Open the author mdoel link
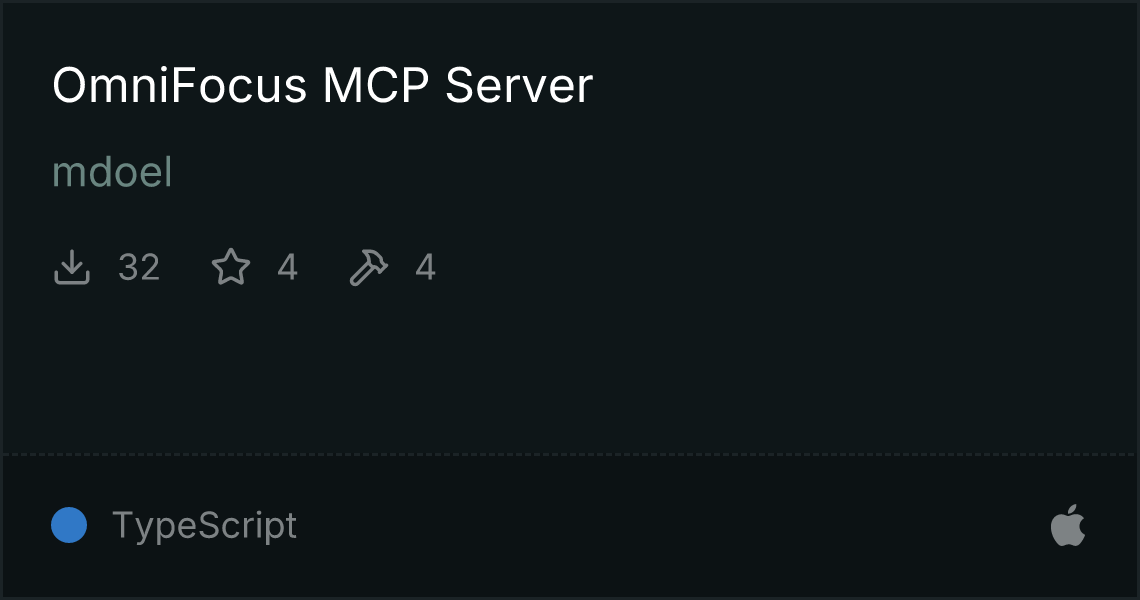The width and height of the screenshot is (1140, 600). pos(112,172)
